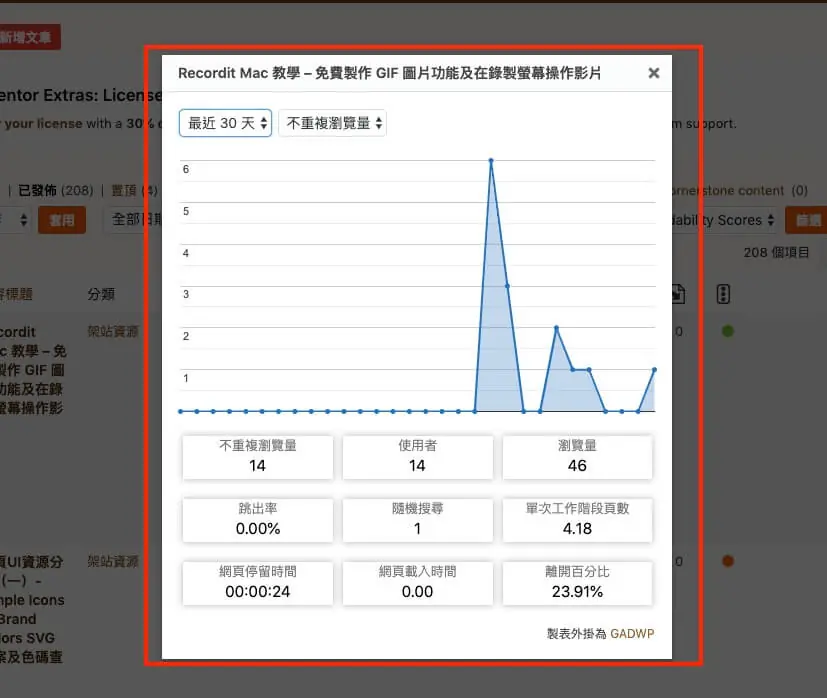Select the 使用者 14 stat card
Screen dimensions: 827x698
(417, 457)
